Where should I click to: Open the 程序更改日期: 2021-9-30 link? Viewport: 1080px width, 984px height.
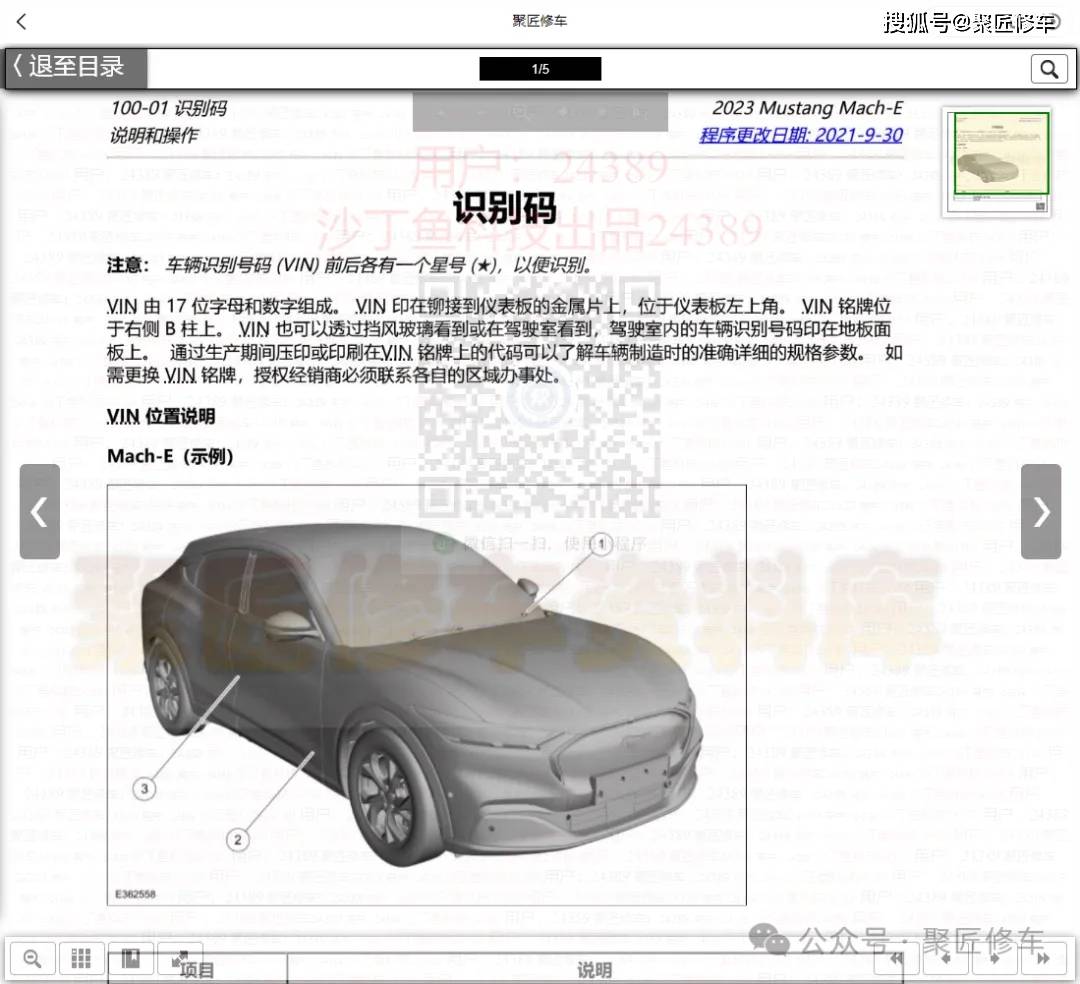[800, 135]
